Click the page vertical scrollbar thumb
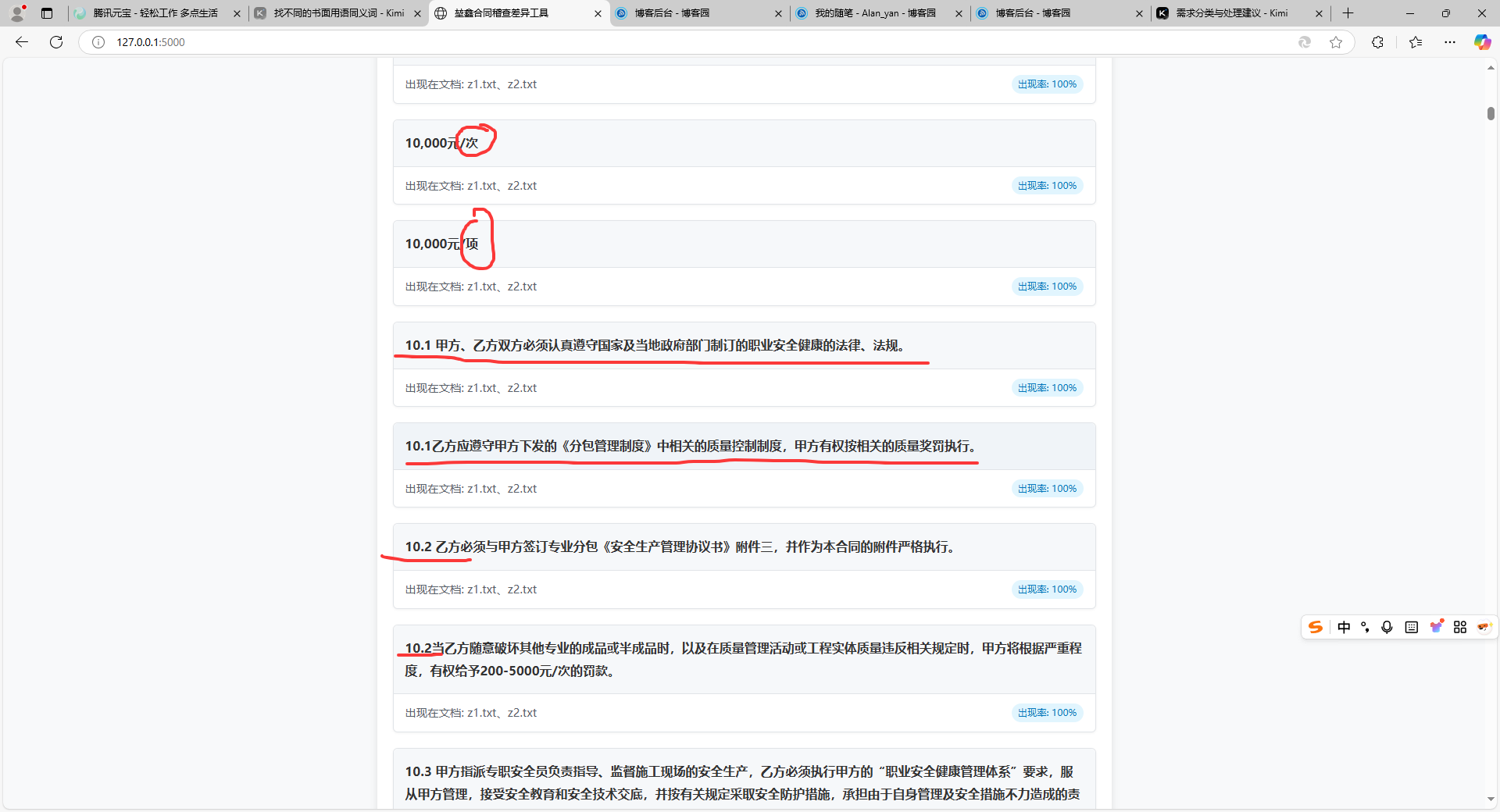The height and width of the screenshot is (812, 1500). tap(1491, 113)
